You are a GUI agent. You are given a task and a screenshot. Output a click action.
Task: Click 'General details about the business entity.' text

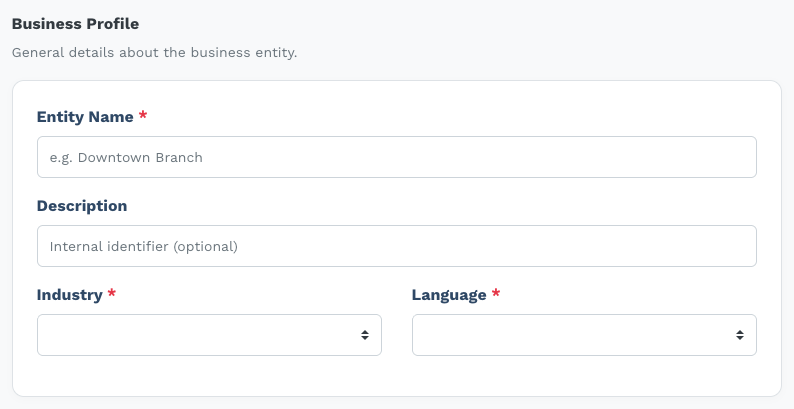coord(154,53)
